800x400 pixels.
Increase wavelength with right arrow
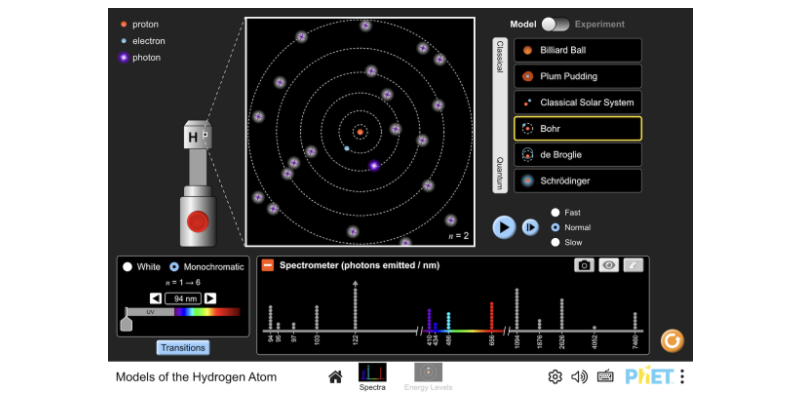tap(210, 298)
